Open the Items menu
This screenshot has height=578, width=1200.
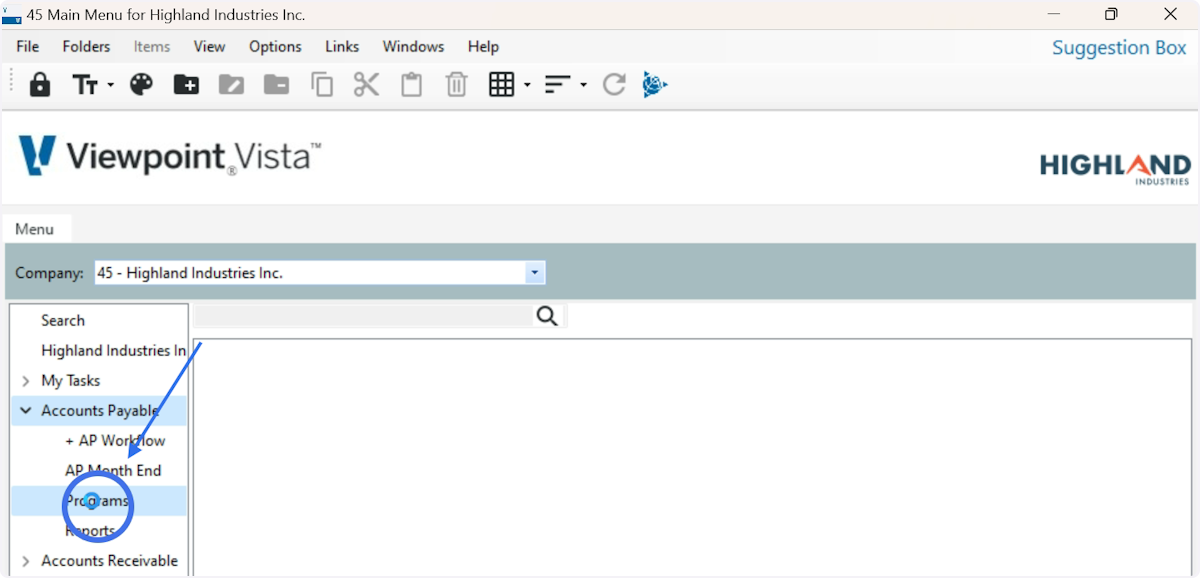[x=152, y=47]
